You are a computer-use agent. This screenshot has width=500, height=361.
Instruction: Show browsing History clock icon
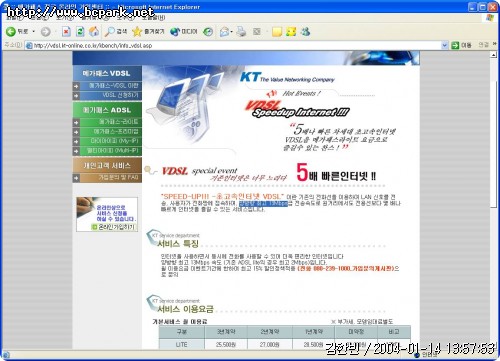(x=208, y=32)
